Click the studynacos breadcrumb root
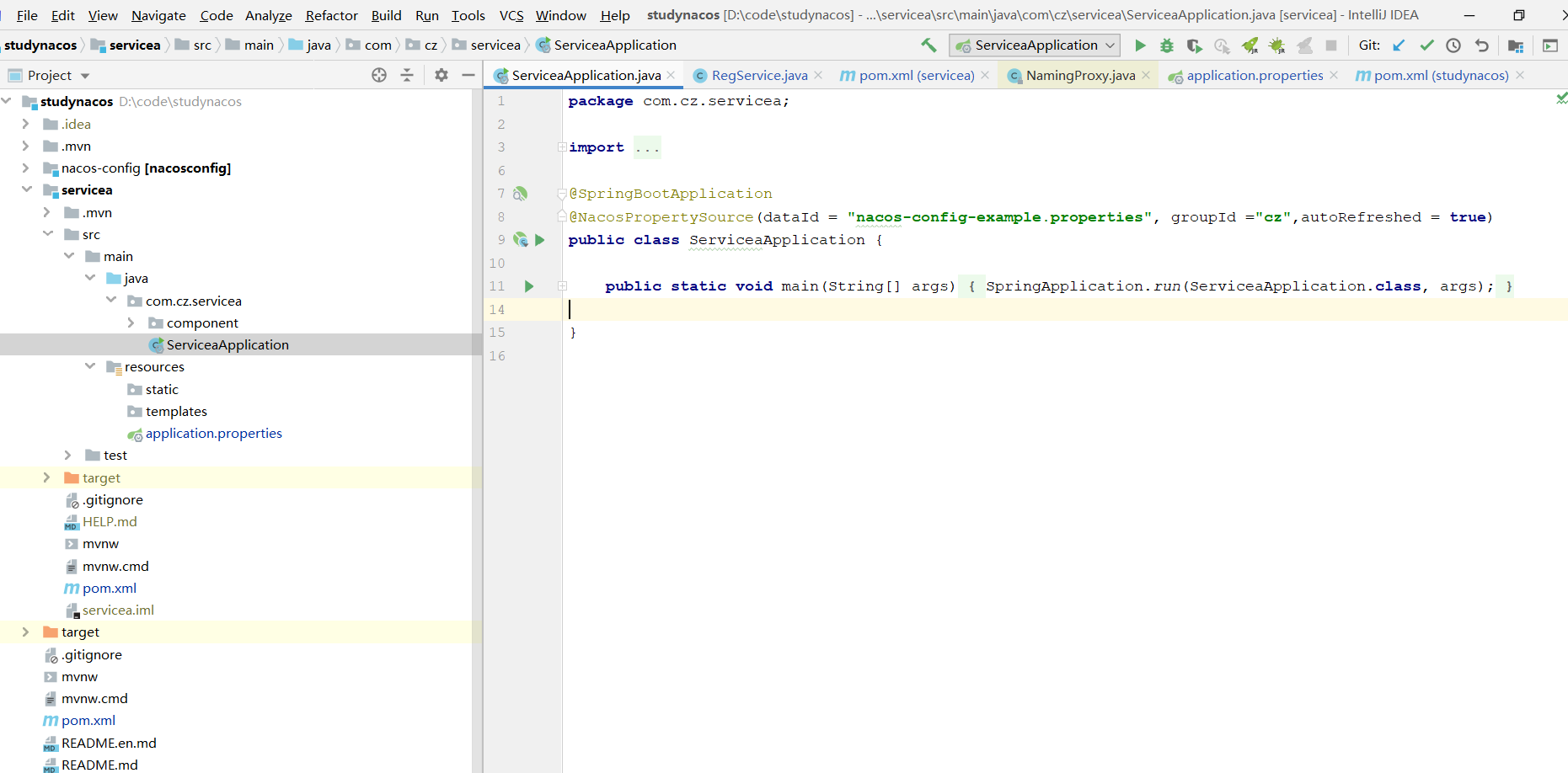 [x=40, y=45]
